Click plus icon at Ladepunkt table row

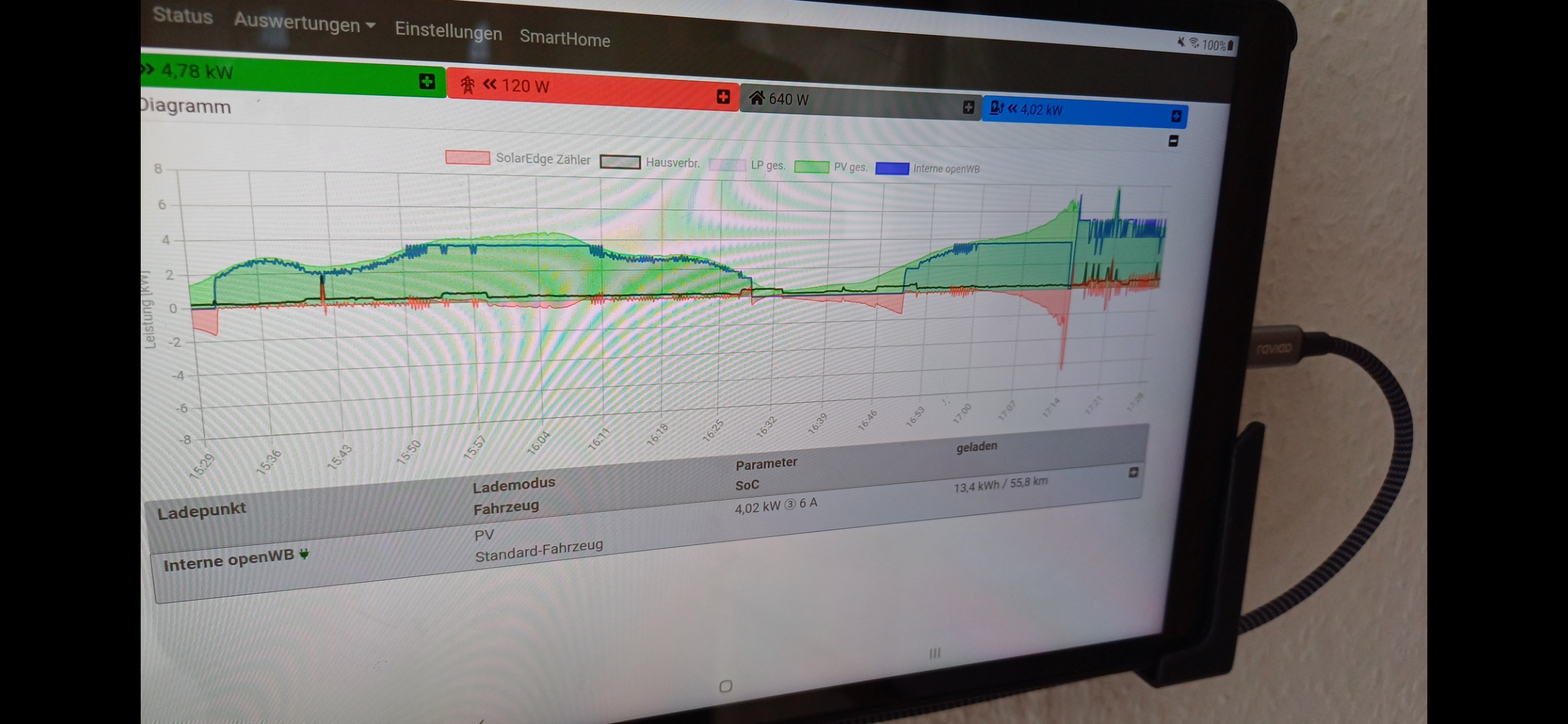point(1133,473)
